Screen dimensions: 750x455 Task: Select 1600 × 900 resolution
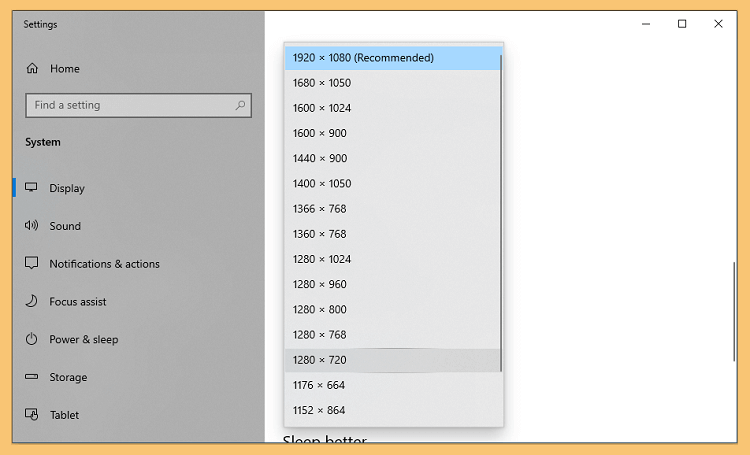[x=393, y=133]
